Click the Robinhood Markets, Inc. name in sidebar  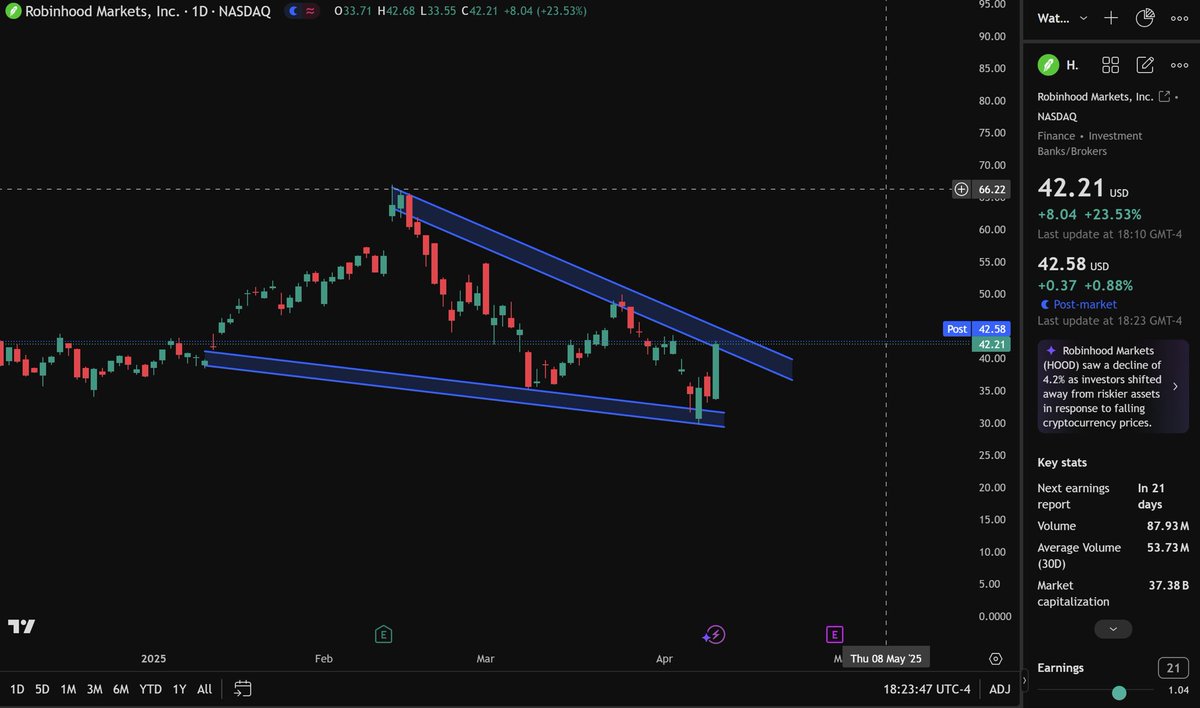(x=1095, y=97)
